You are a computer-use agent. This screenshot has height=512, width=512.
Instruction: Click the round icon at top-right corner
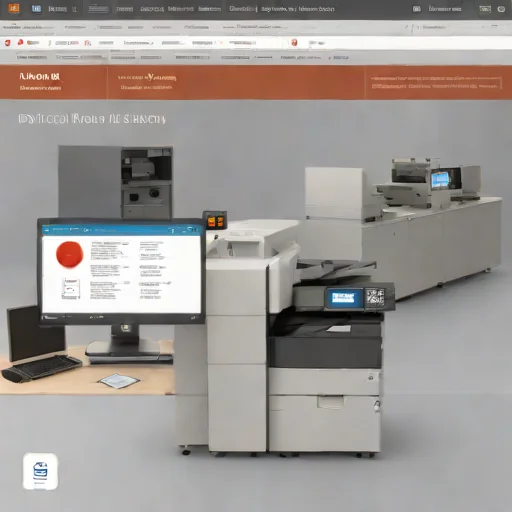[501, 9]
